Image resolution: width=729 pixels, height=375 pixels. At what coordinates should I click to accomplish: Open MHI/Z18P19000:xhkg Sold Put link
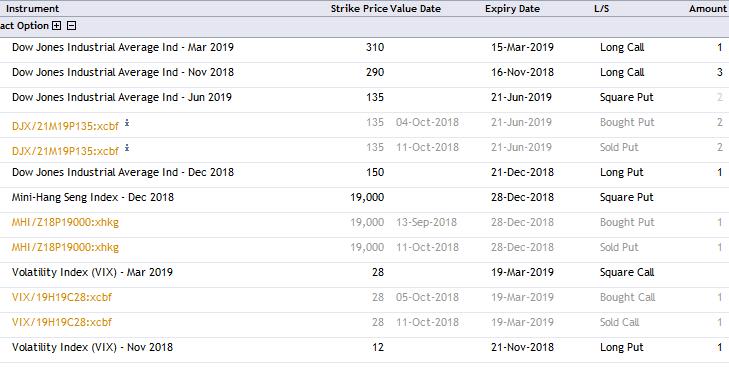[x=65, y=248]
